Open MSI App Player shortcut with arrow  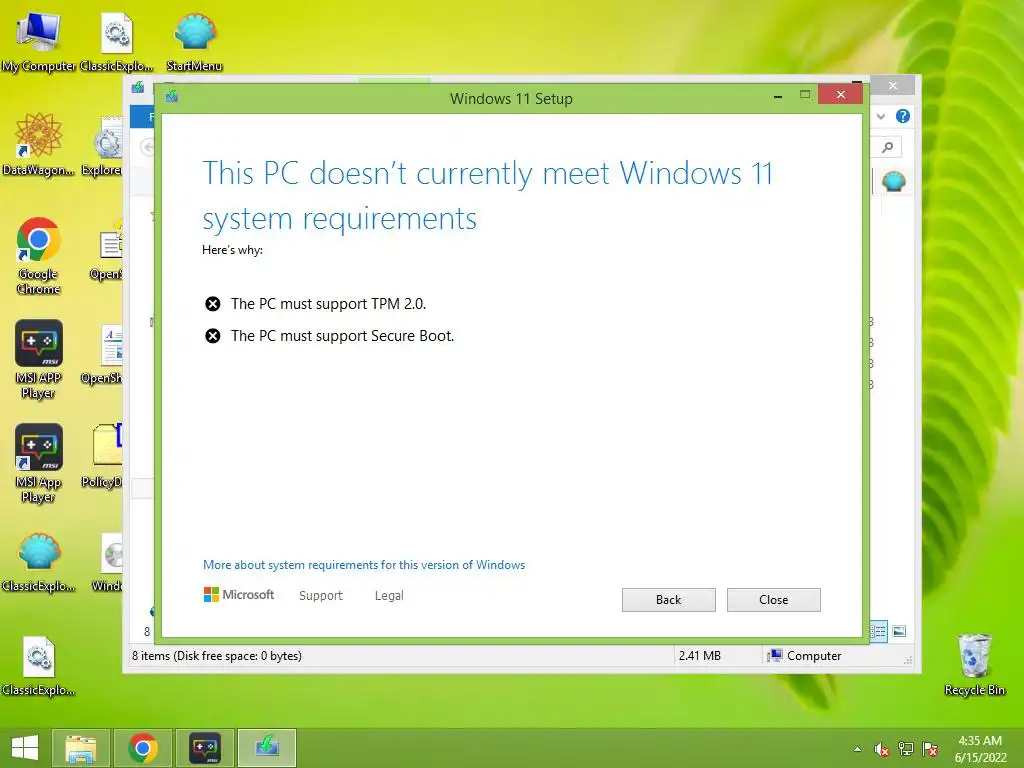click(38, 463)
